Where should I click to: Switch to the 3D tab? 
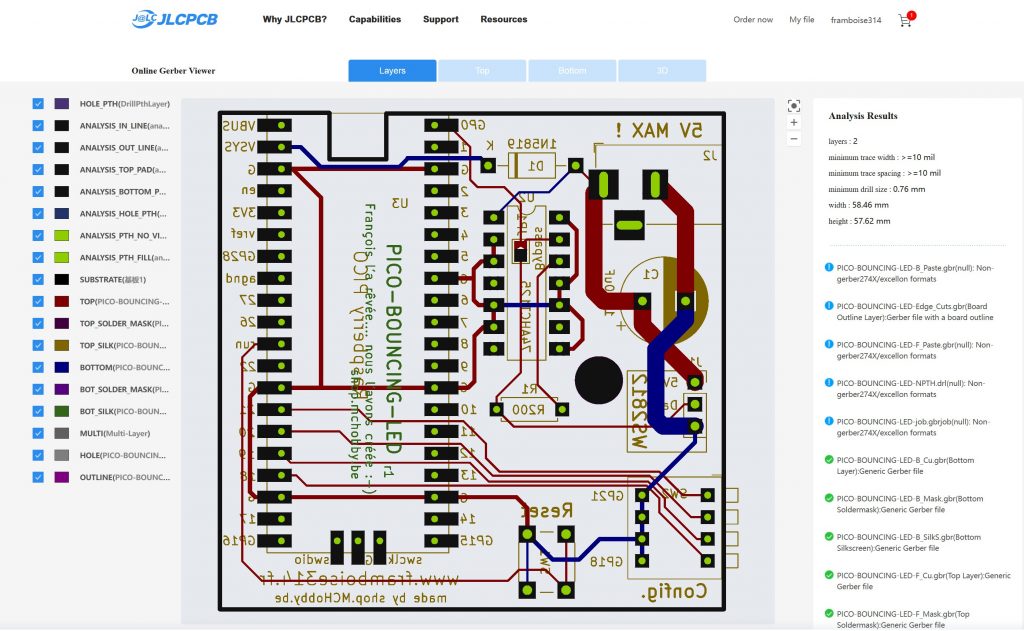pos(662,70)
